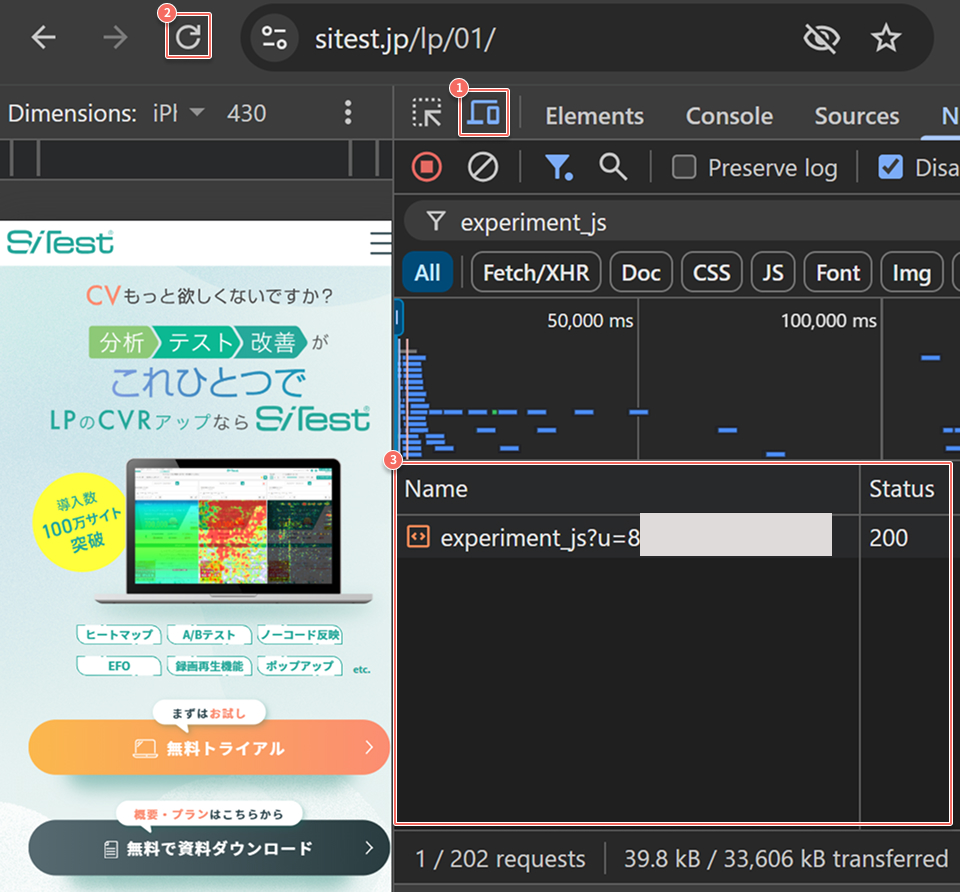The width and height of the screenshot is (960, 892).
Task: Go back with the browser back arrow
Action: tap(43, 38)
